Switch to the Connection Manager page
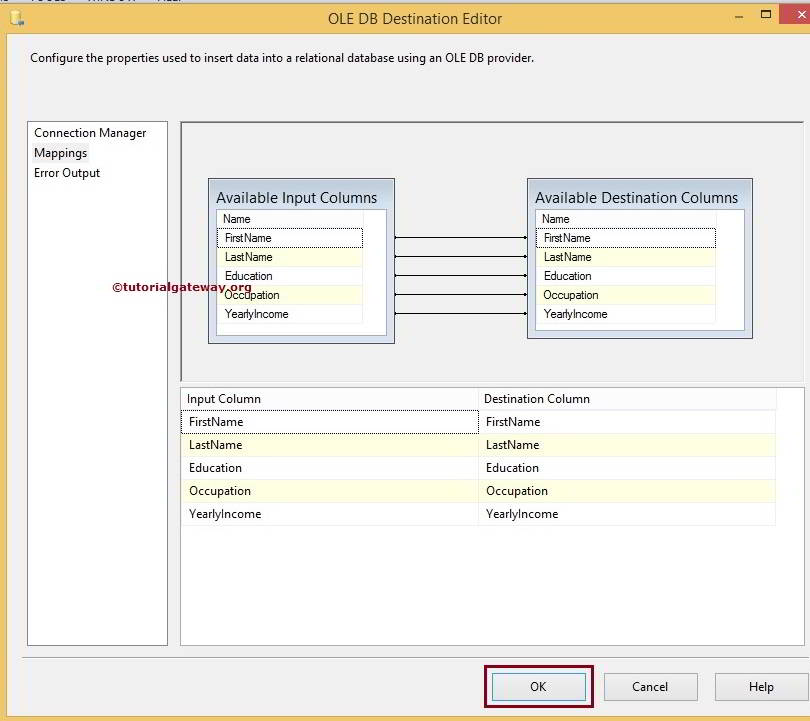 click(x=95, y=132)
